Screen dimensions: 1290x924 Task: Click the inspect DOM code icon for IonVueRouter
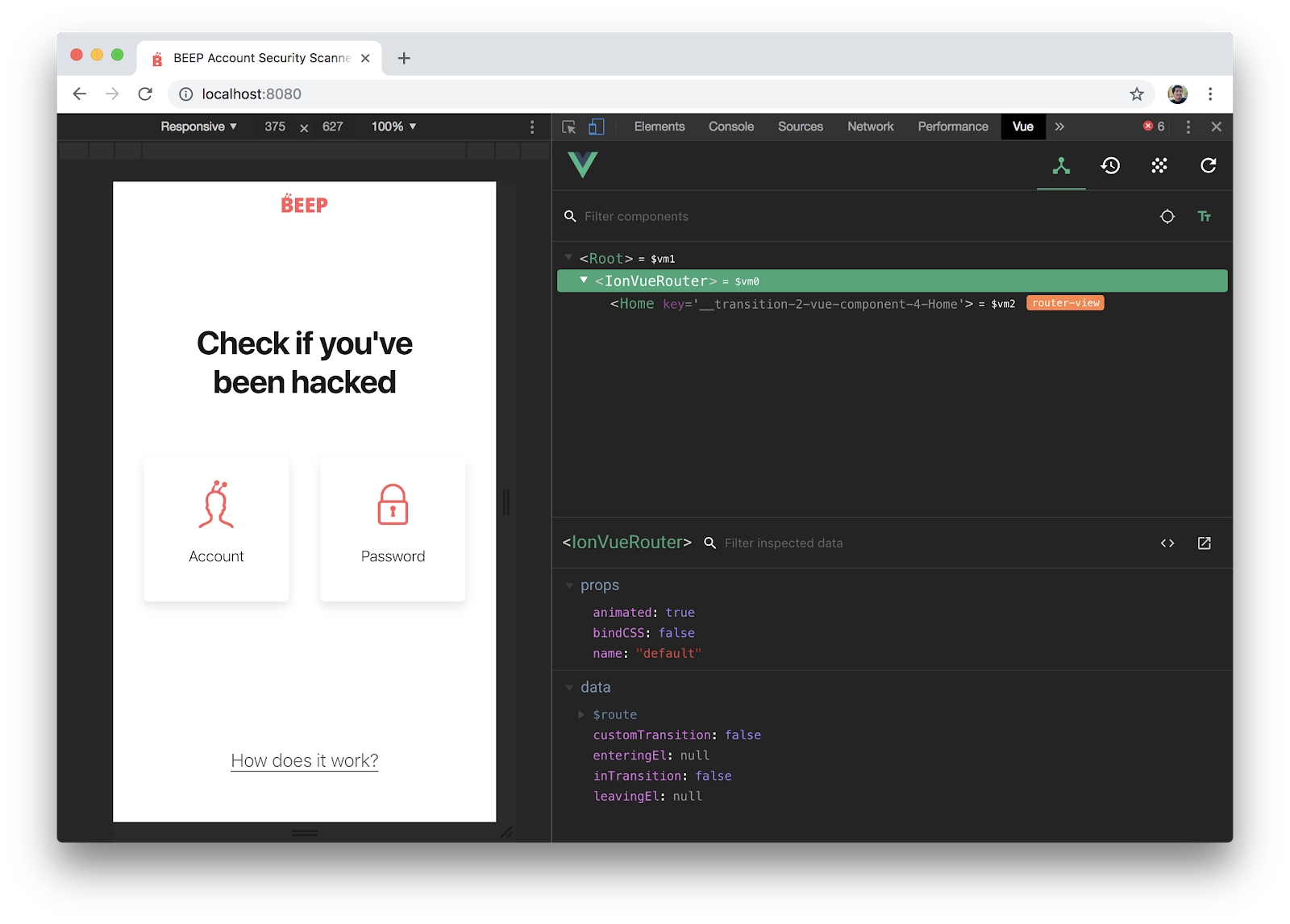[x=1167, y=543]
